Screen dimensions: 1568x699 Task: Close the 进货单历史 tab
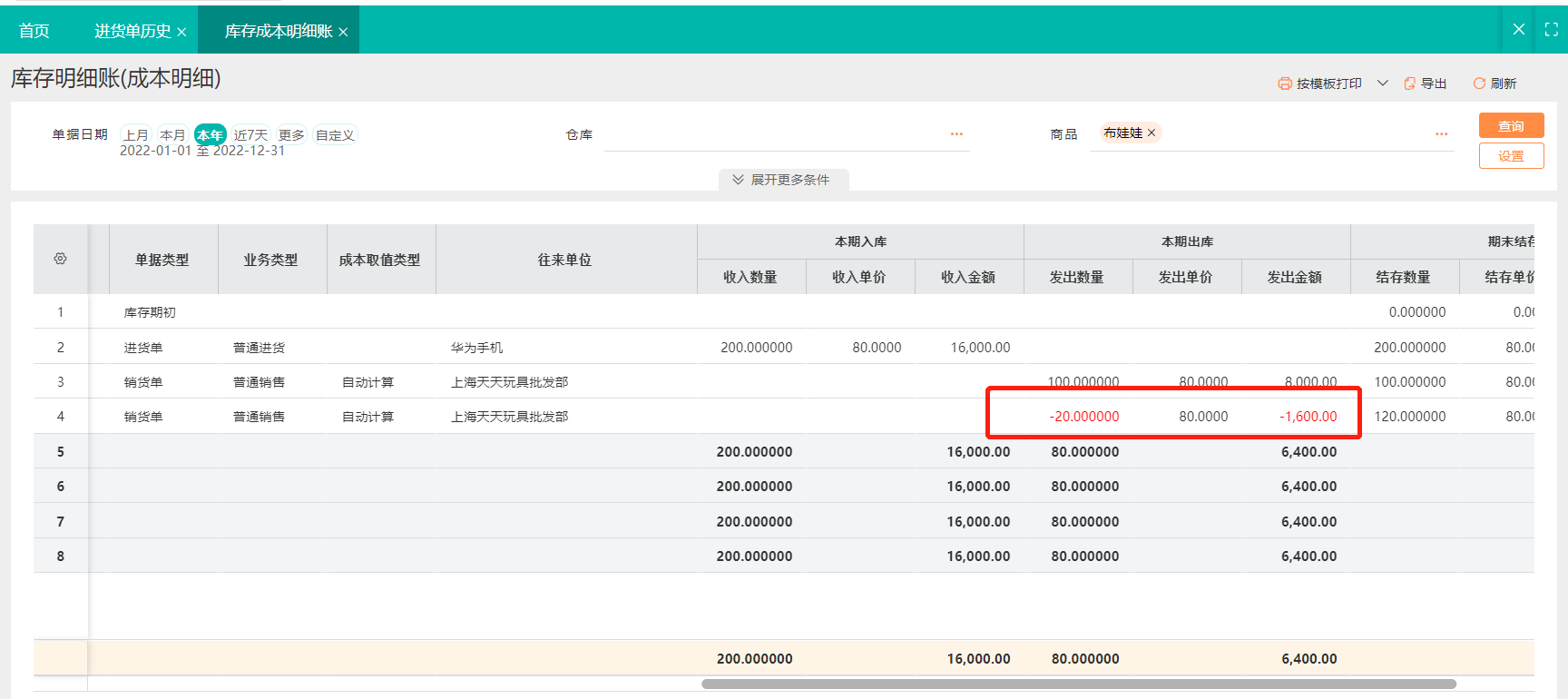point(181,32)
